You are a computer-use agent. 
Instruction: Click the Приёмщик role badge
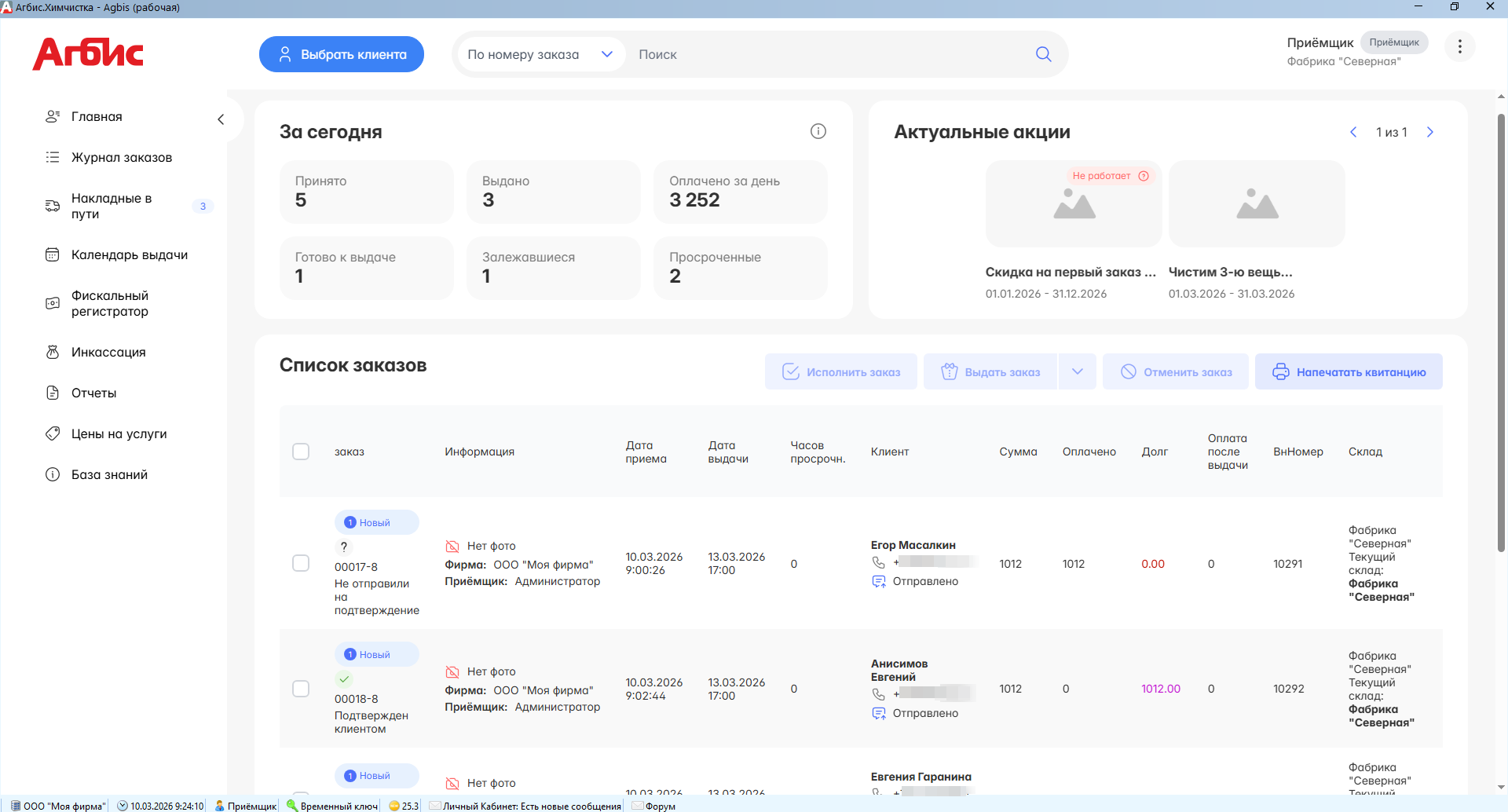pyautogui.click(x=1394, y=42)
